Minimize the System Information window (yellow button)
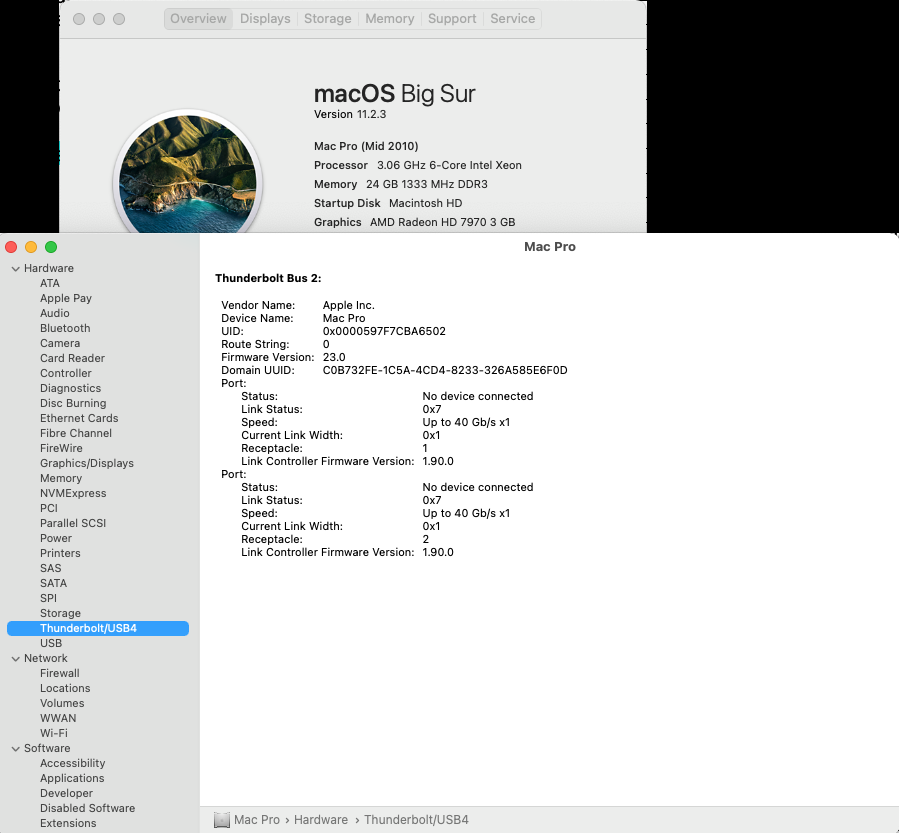 31,247
